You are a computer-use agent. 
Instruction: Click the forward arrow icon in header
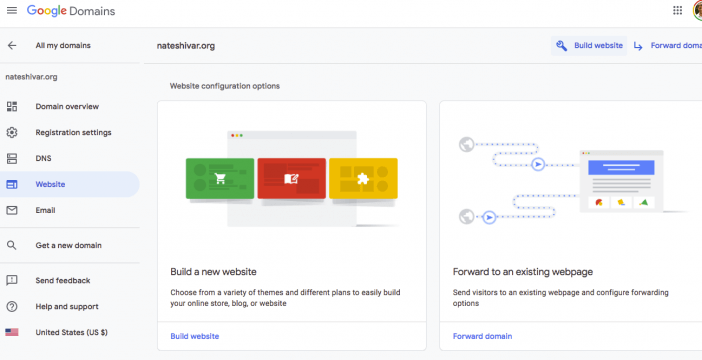[x=638, y=46]
